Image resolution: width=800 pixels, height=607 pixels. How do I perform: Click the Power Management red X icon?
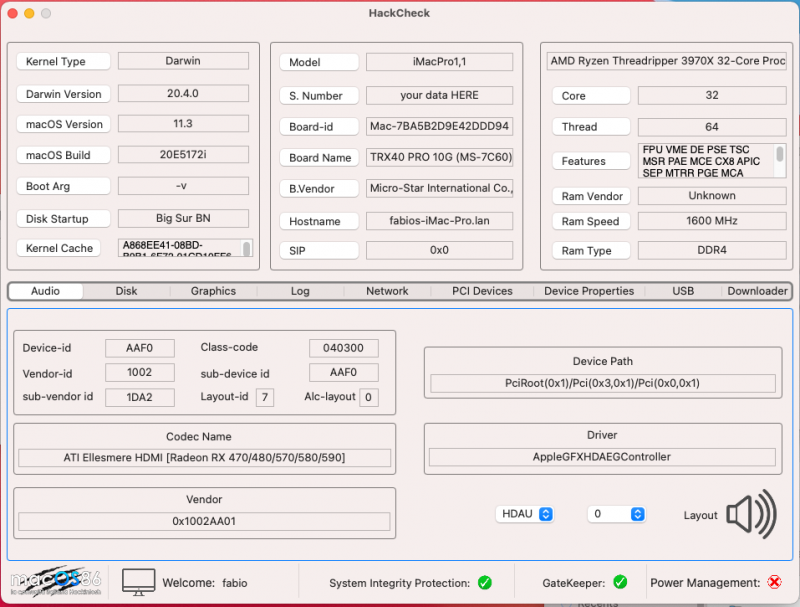(774, 582)
